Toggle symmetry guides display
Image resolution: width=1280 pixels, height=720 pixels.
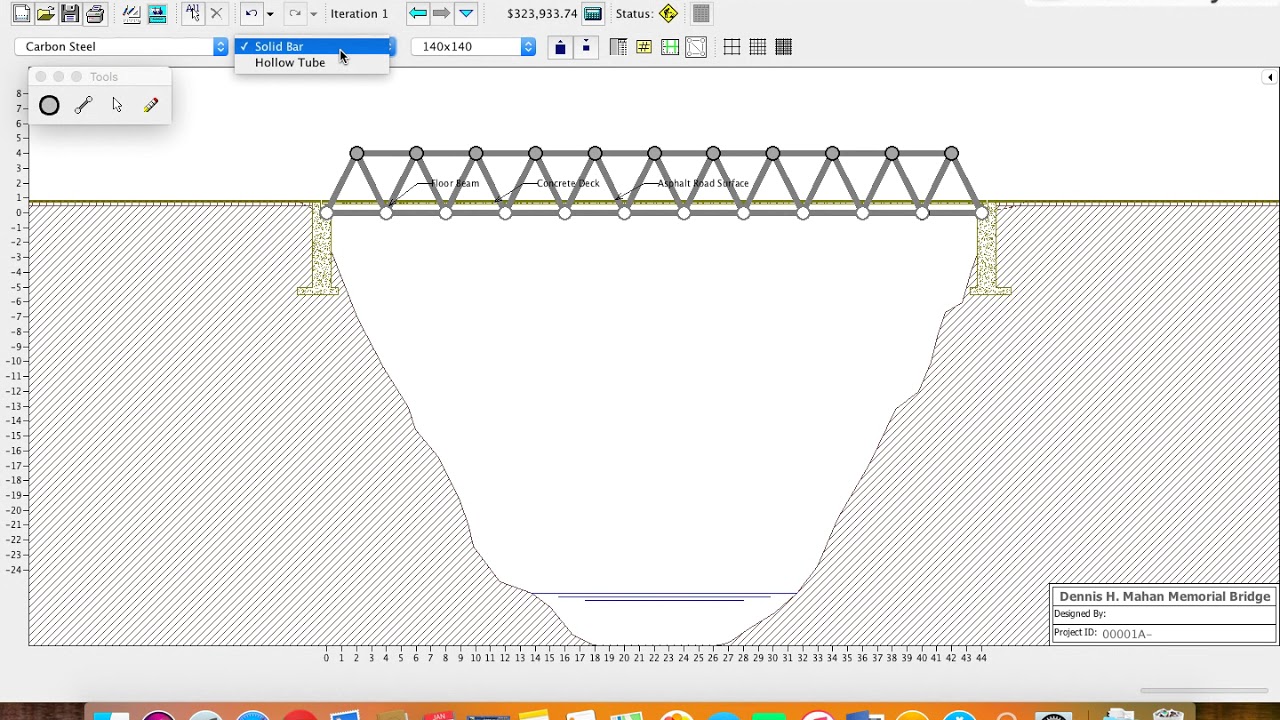[x=670, y=47]
